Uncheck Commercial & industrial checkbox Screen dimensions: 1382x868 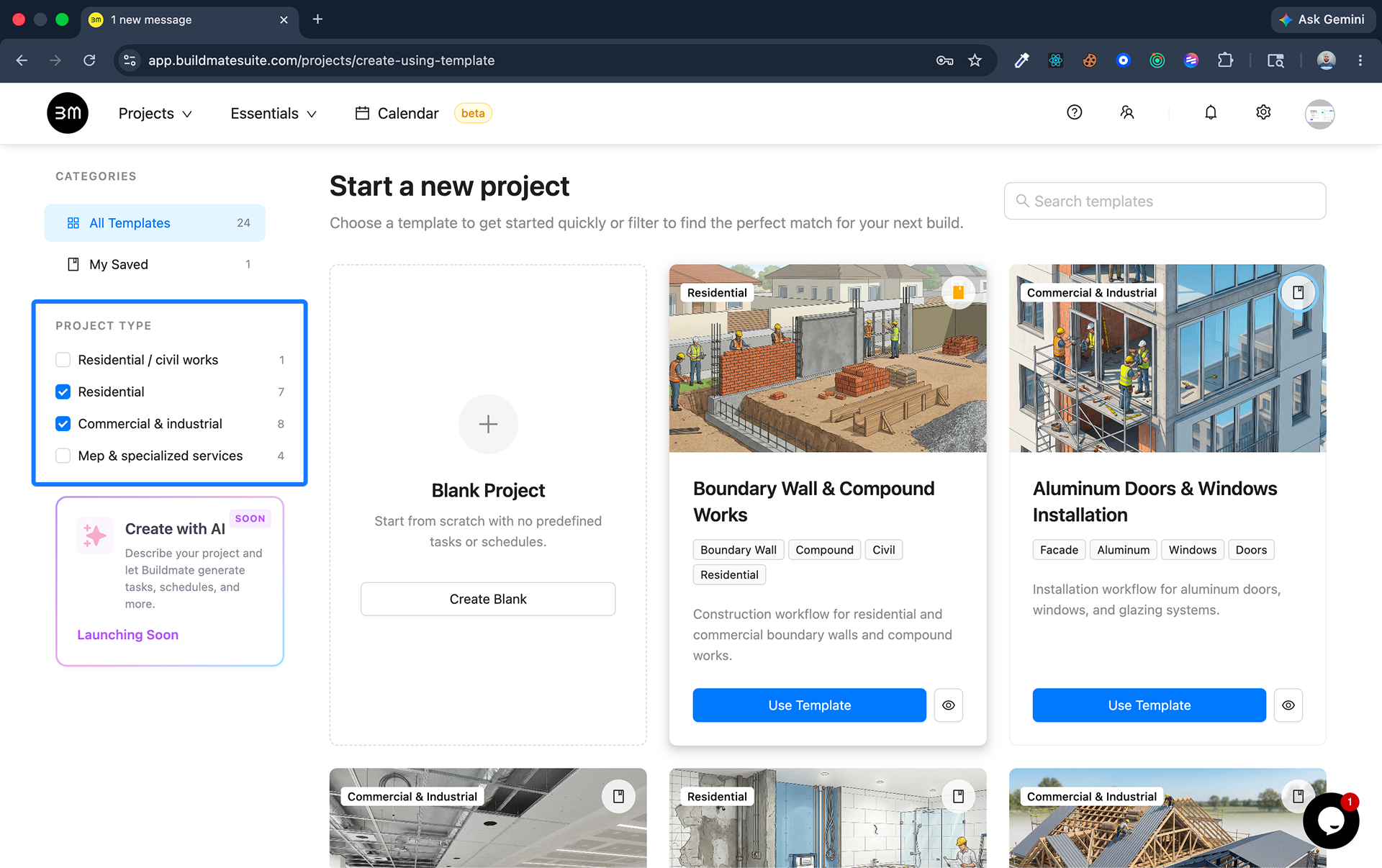tap(63, 424)
